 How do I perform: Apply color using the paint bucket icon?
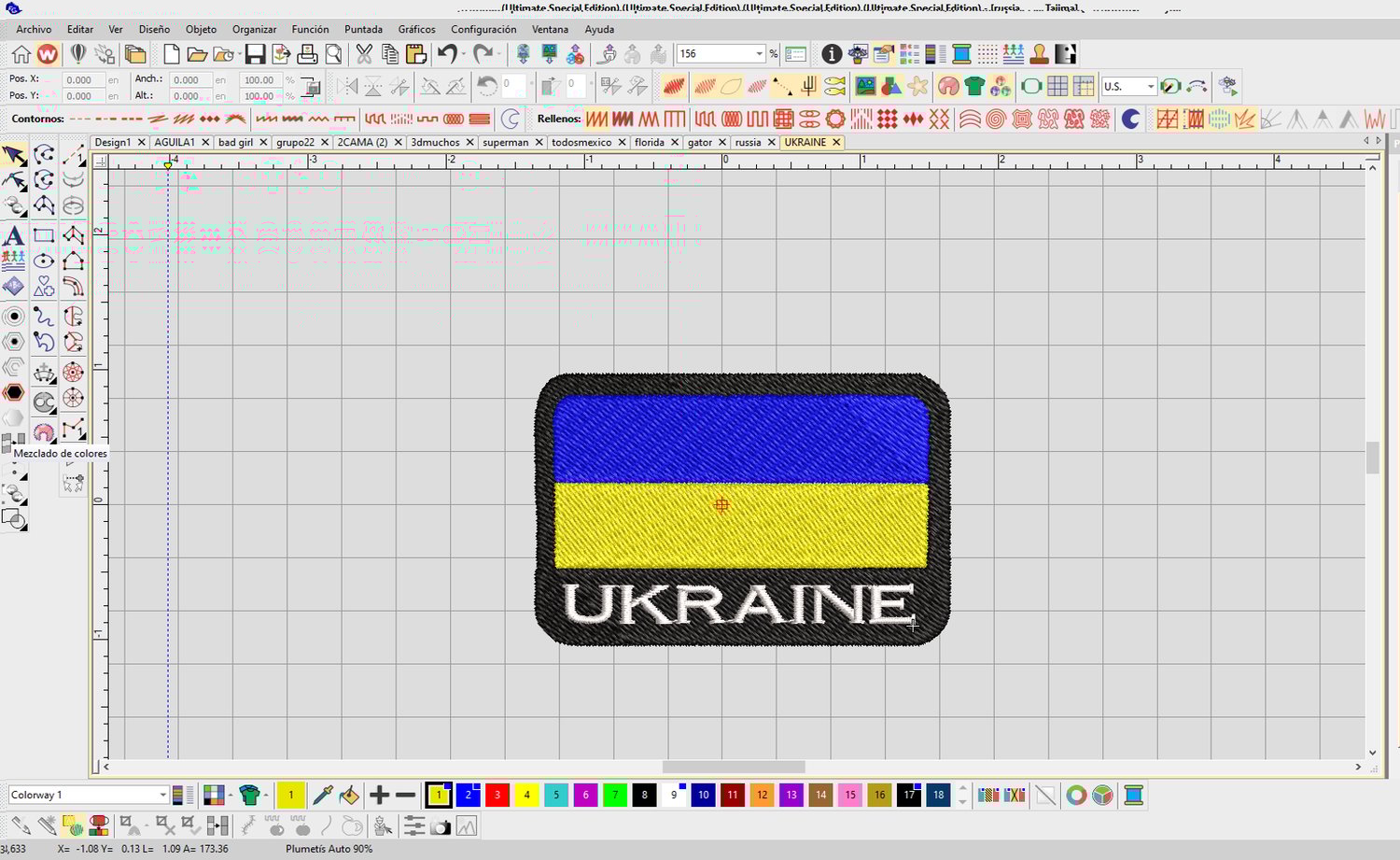pos(349,796)
